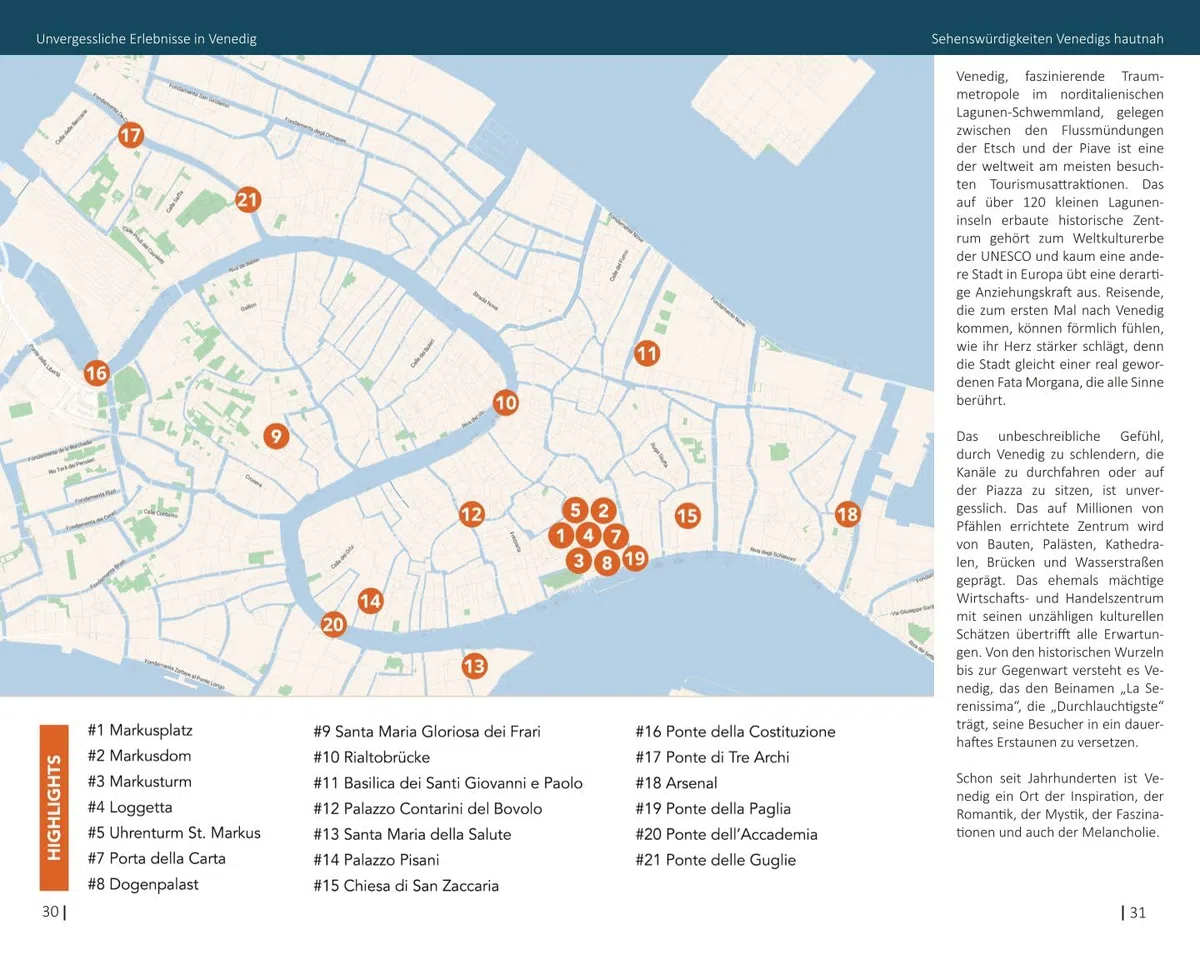Select '#2 Markusdom' in the highlights list

139,756
